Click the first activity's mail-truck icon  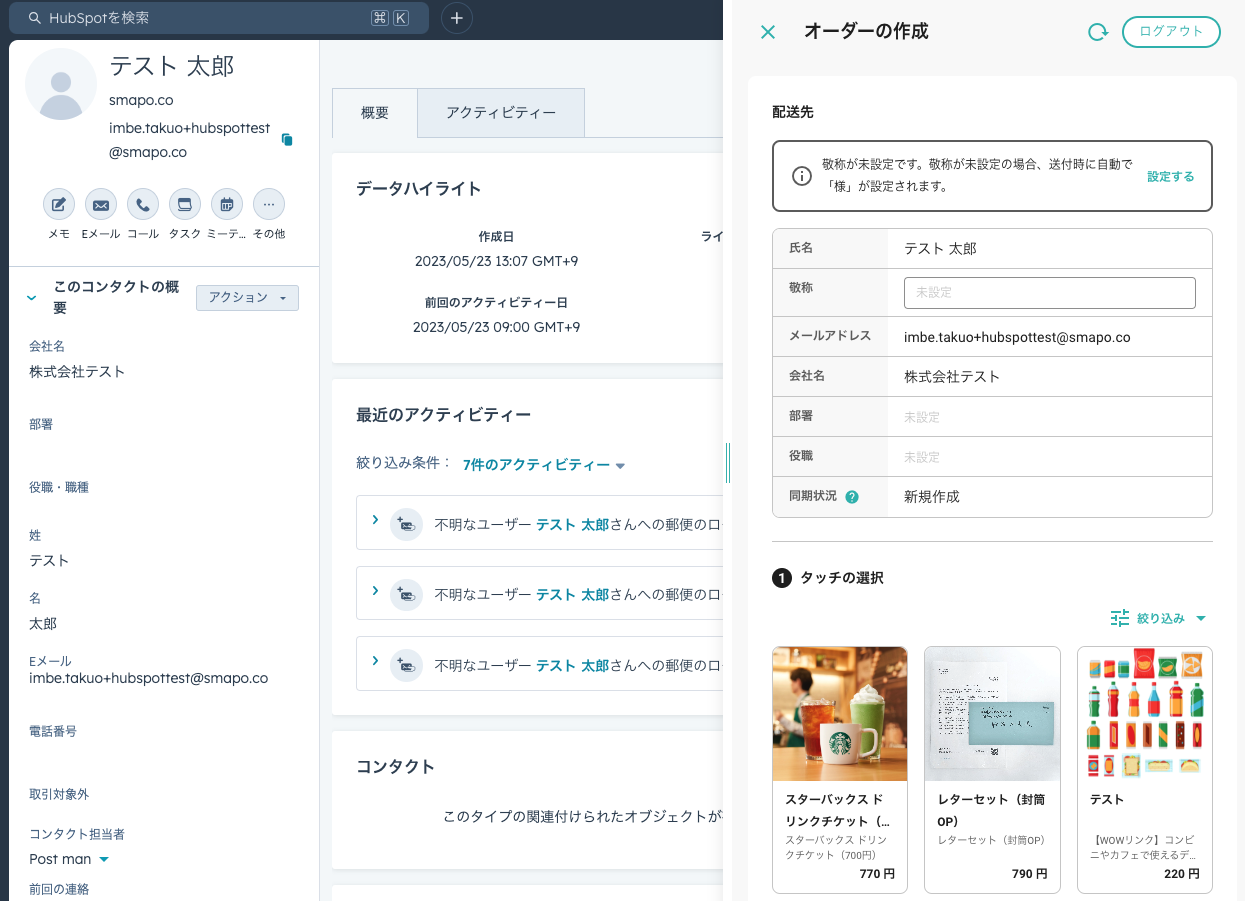pos(406,524)
